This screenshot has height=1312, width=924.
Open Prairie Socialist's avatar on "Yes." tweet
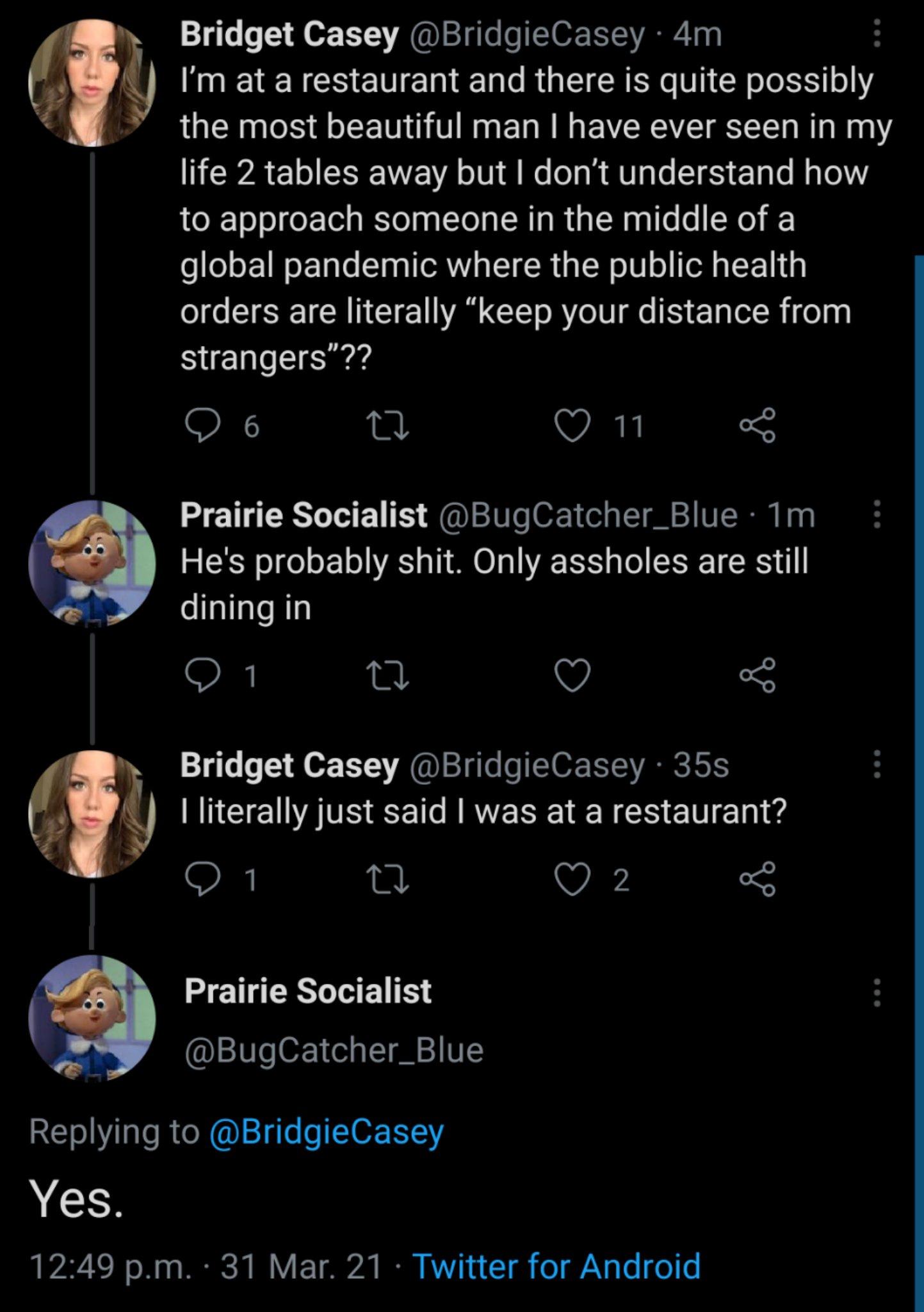click(x=92, y=1019)
